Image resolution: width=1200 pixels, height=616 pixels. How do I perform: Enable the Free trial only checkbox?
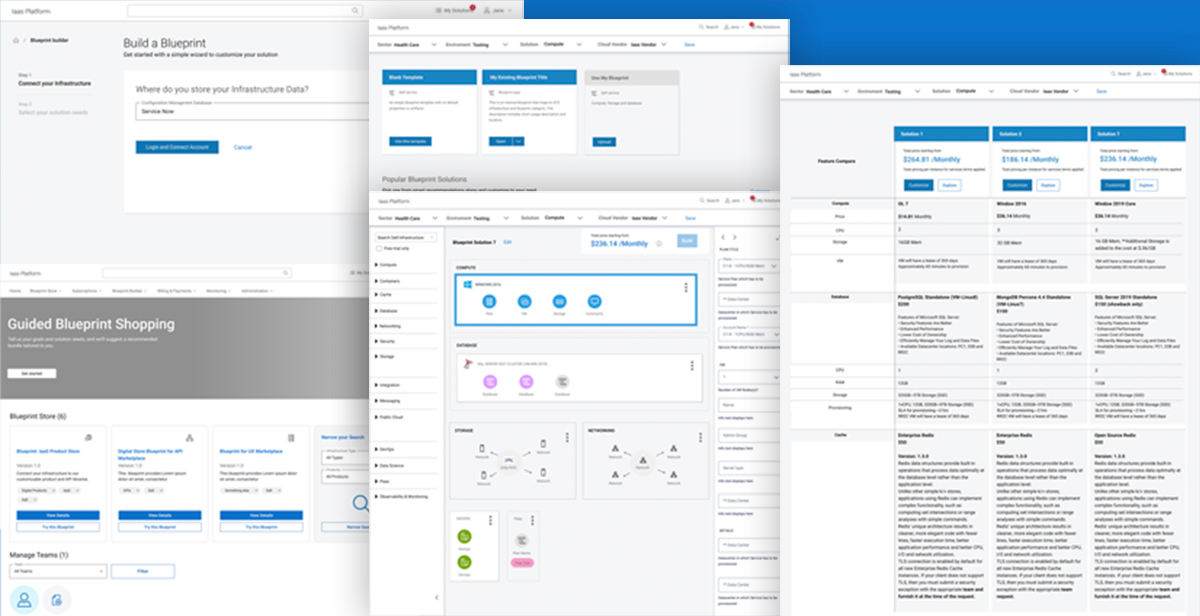[378, 248]
